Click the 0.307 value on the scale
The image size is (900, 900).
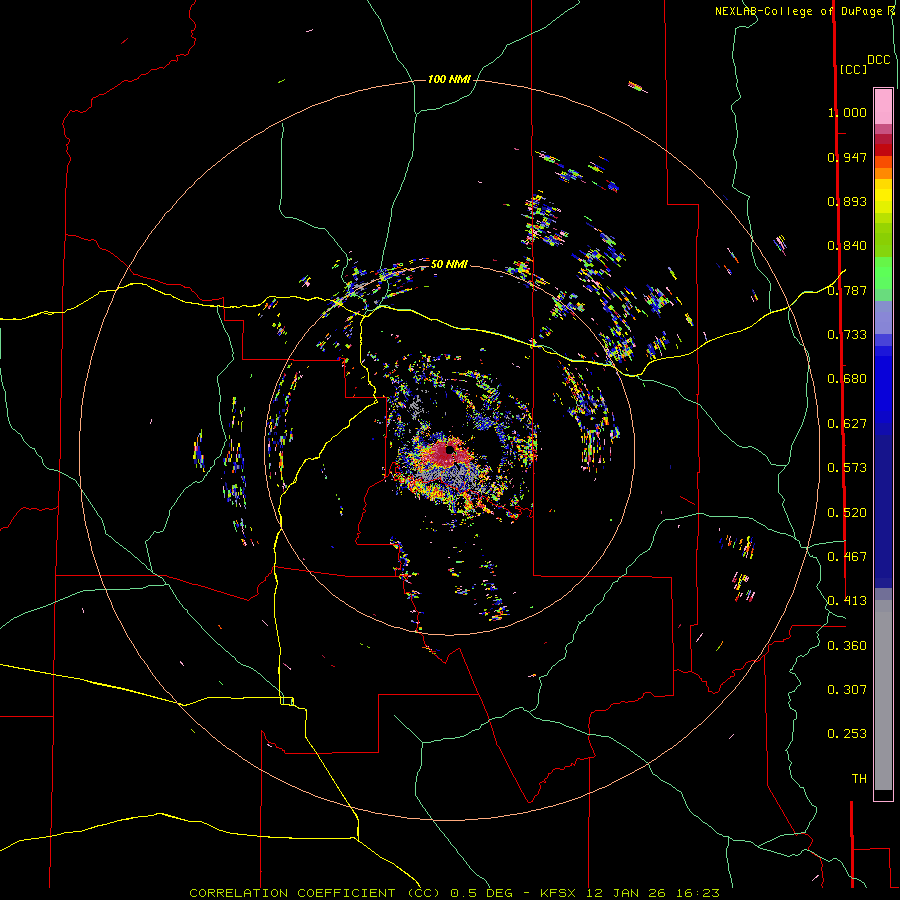847,690
